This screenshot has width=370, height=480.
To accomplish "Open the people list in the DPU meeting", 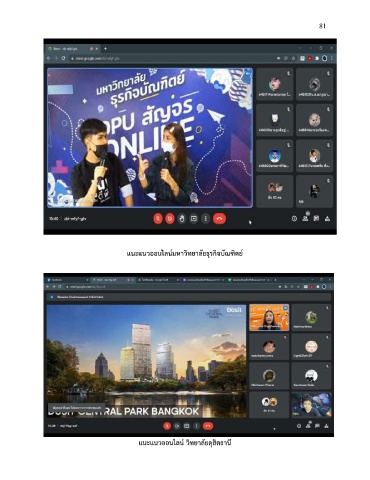I will 305,218.
